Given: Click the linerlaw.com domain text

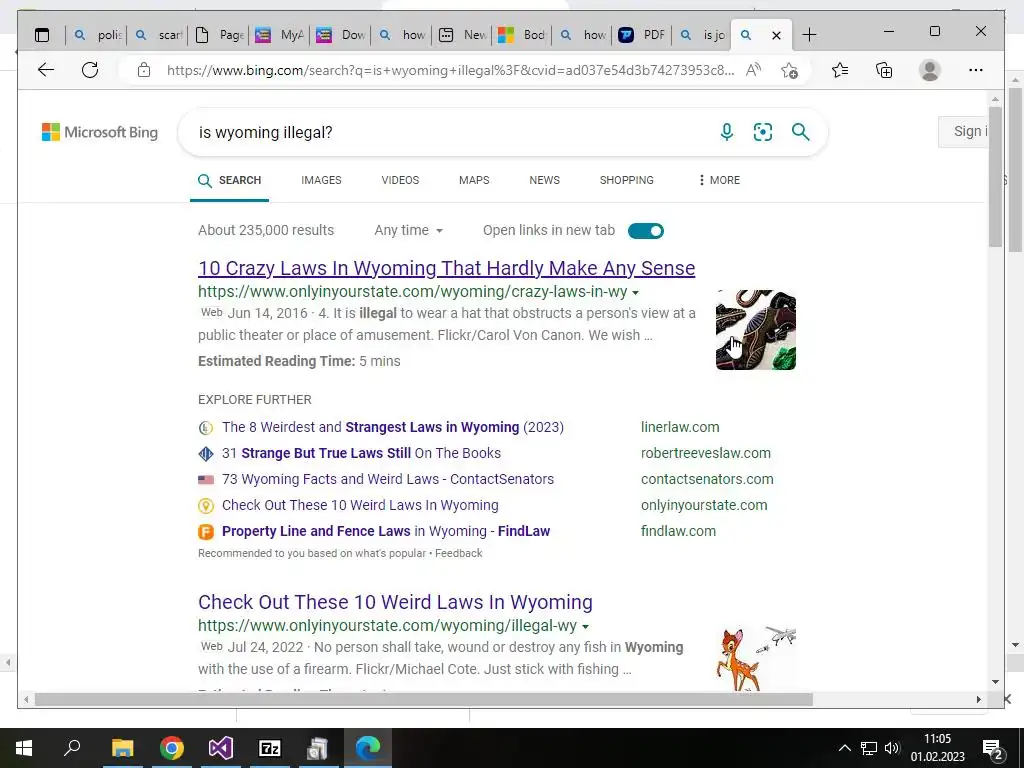Looking at the screenshot, I should 680,427.
